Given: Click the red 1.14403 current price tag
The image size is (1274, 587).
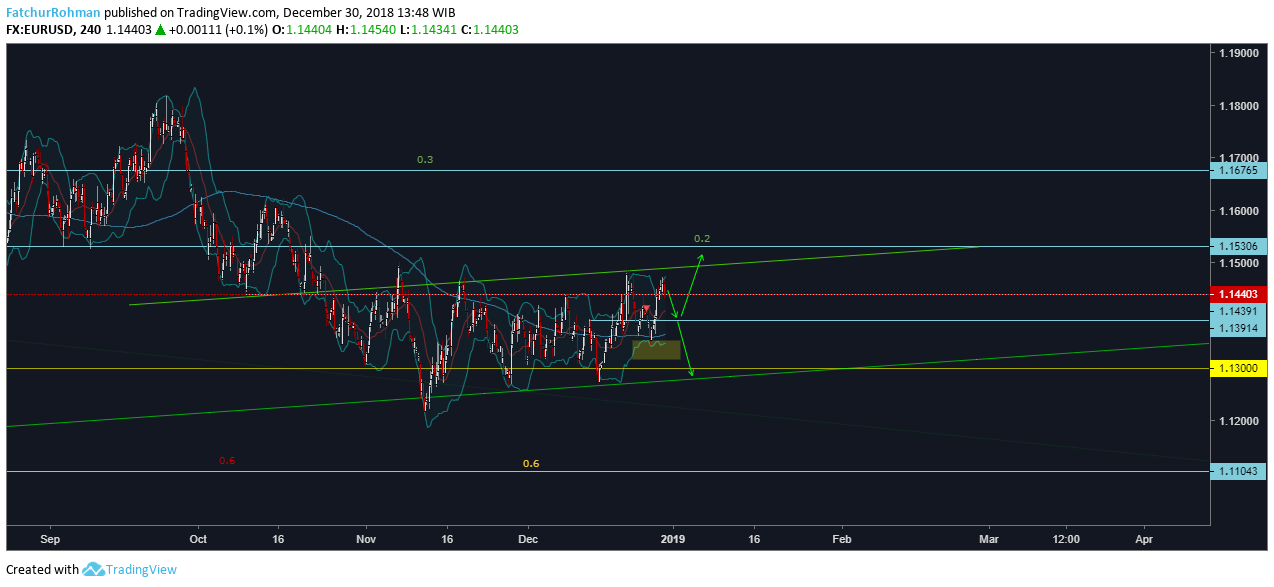Looking at the screenshot, I should [1239, 294].
